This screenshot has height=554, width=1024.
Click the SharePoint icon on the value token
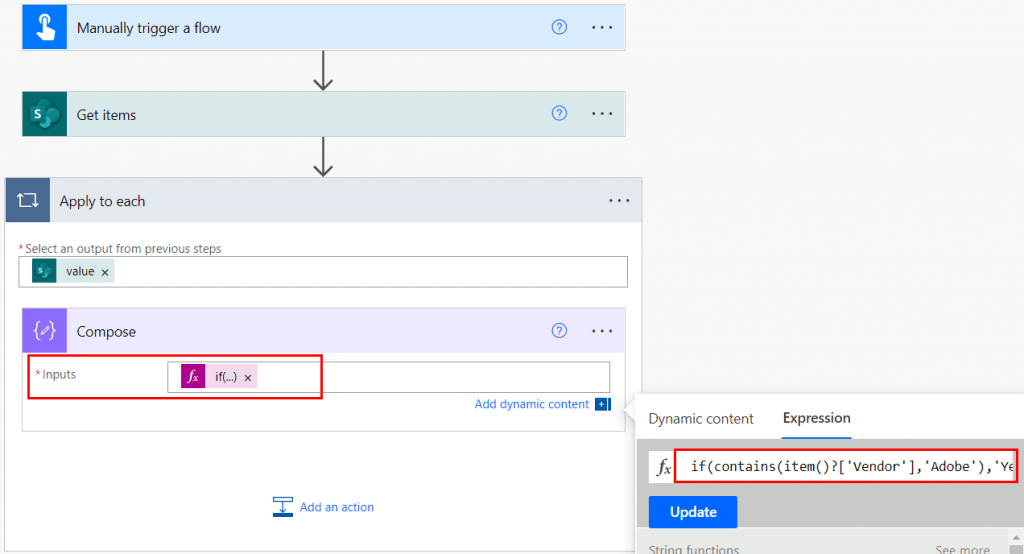[44, 271]
